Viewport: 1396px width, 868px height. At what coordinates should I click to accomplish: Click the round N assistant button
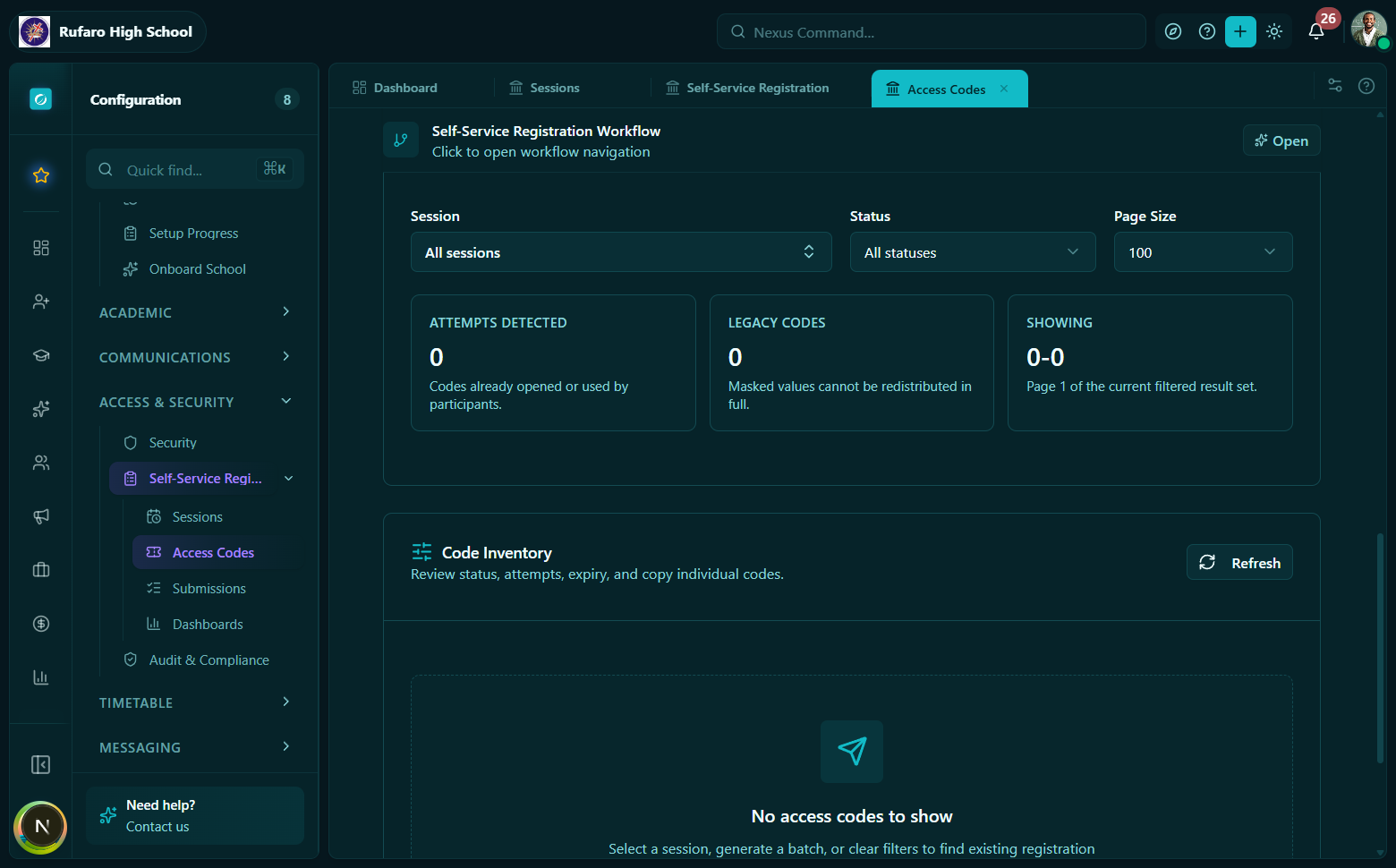pos(40,827)
